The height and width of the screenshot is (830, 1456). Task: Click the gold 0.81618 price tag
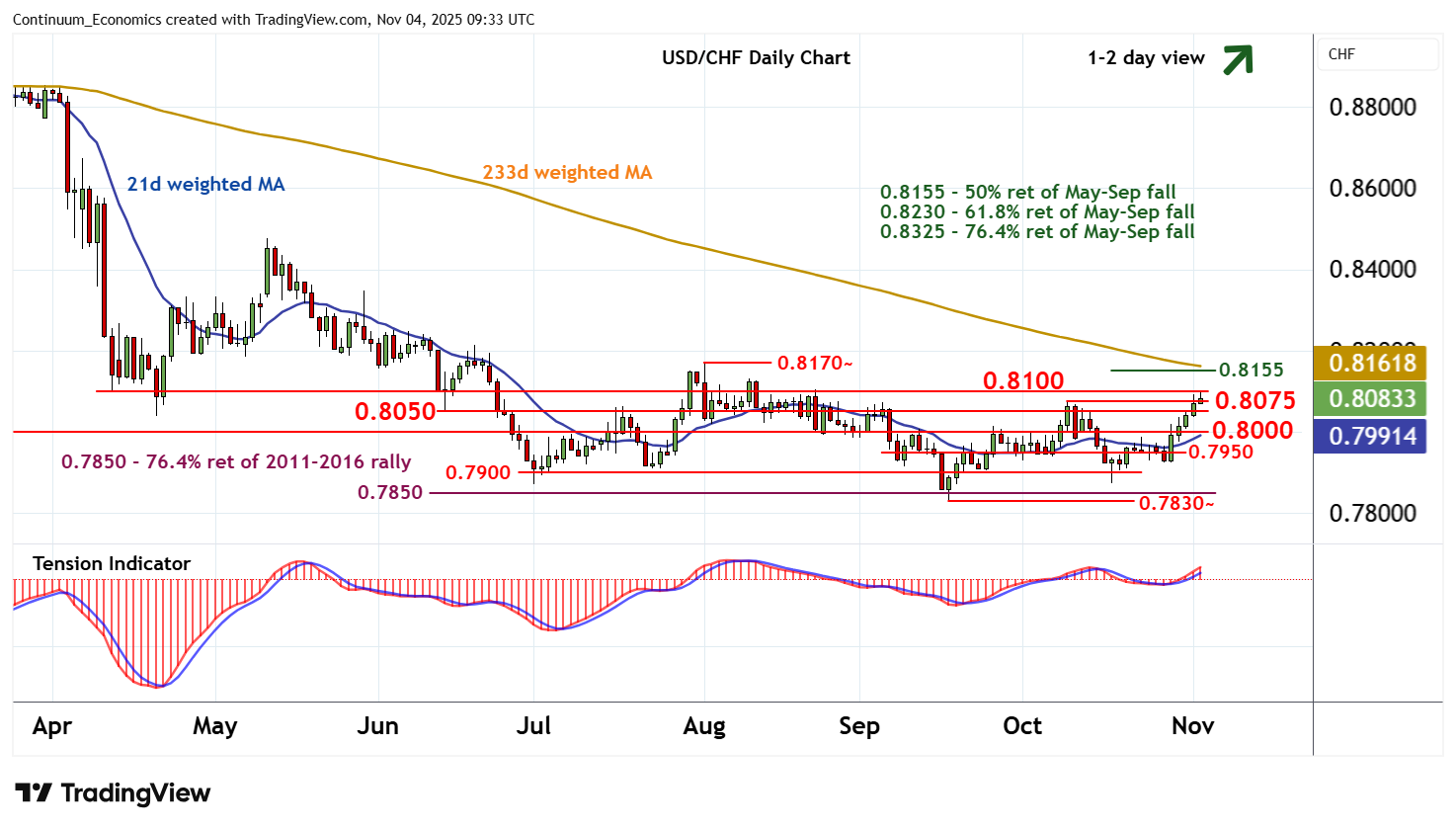point(1371,363)
